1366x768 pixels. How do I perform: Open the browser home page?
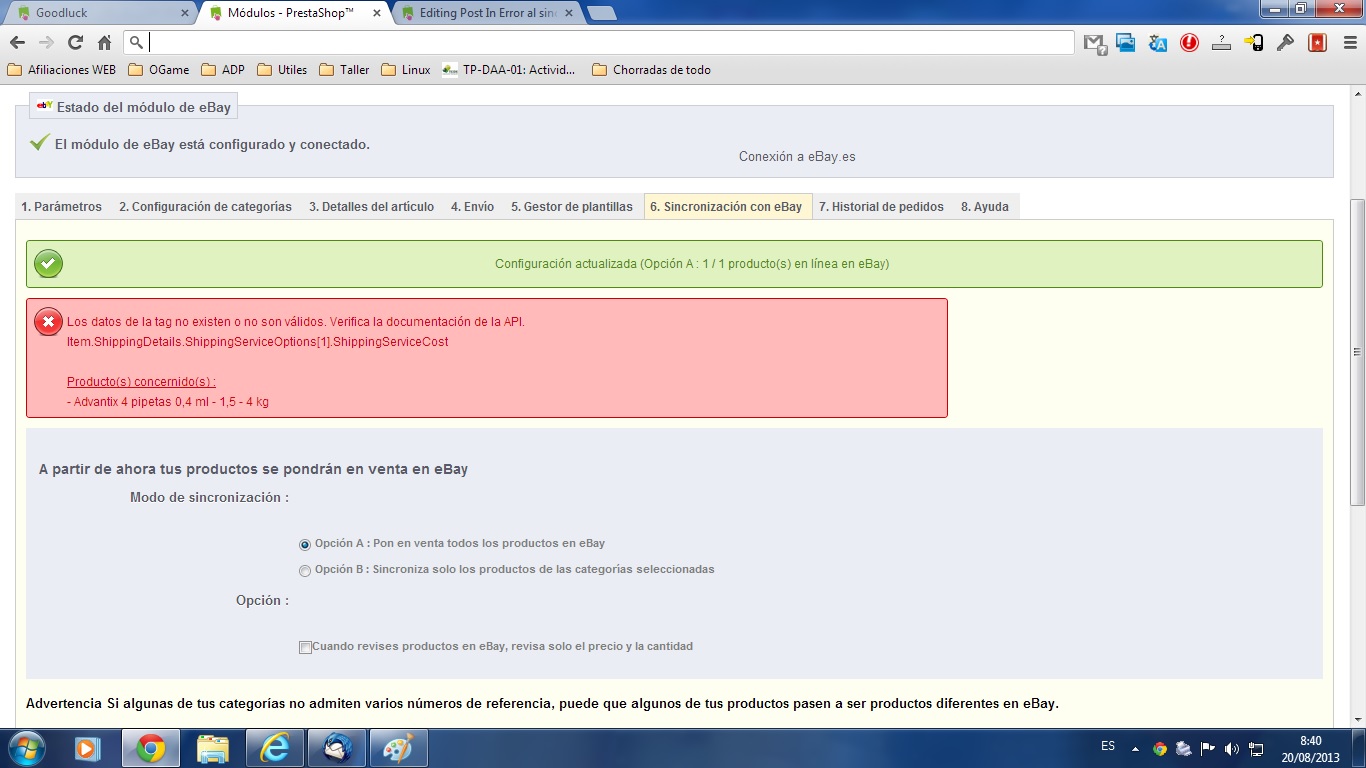pyautogui.click(x=104, y=42)
